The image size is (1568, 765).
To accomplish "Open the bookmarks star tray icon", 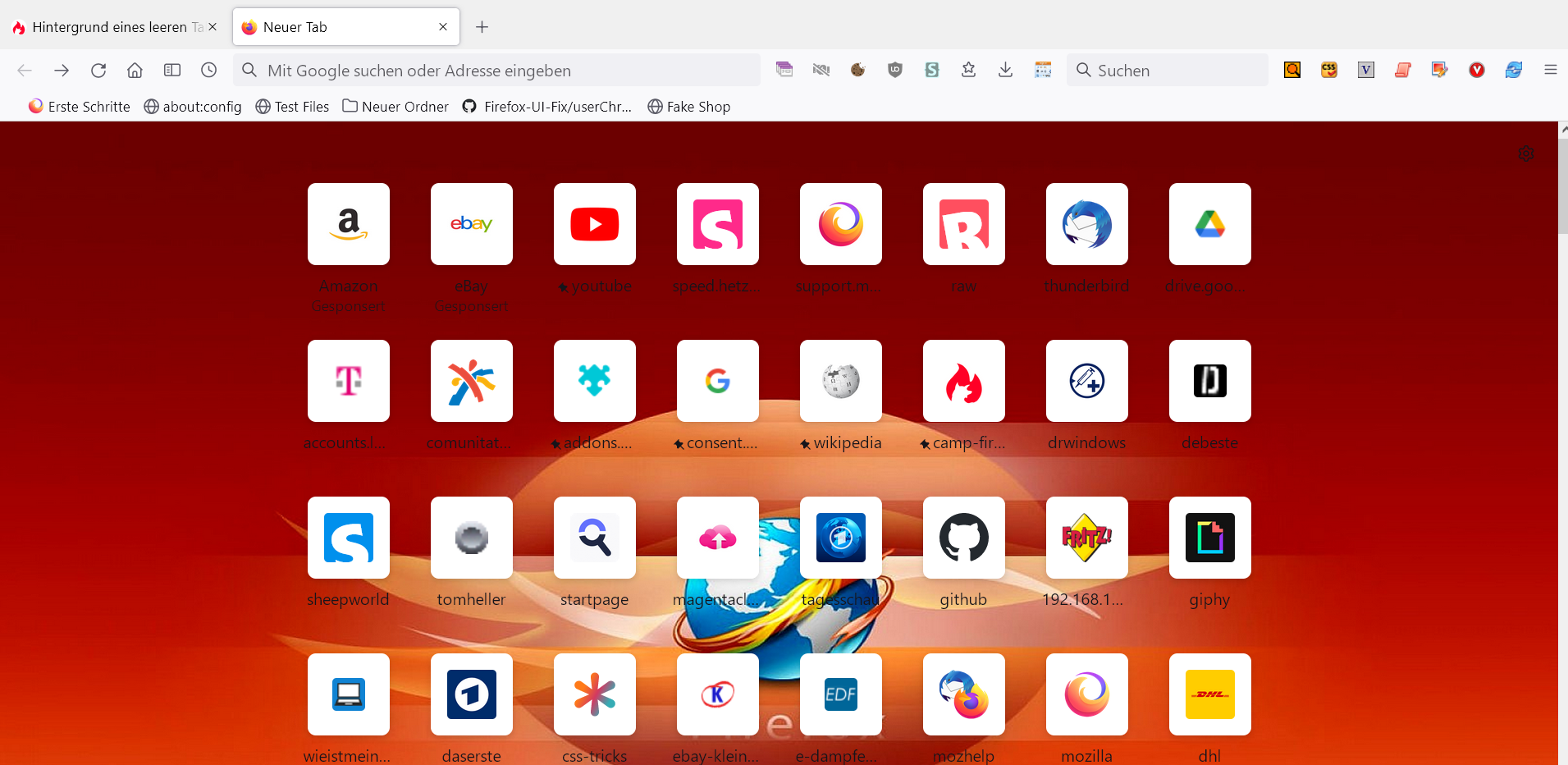I will 968,71.
